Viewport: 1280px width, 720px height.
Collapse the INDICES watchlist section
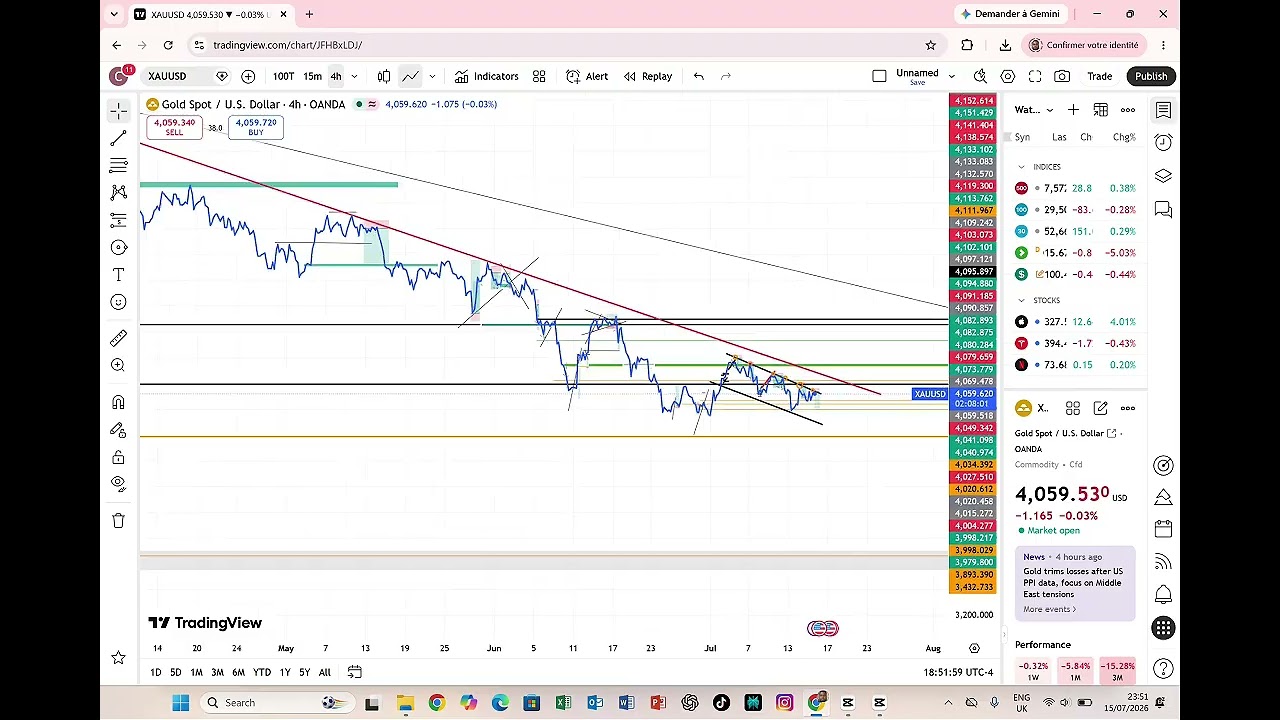tap(1021, 167)
